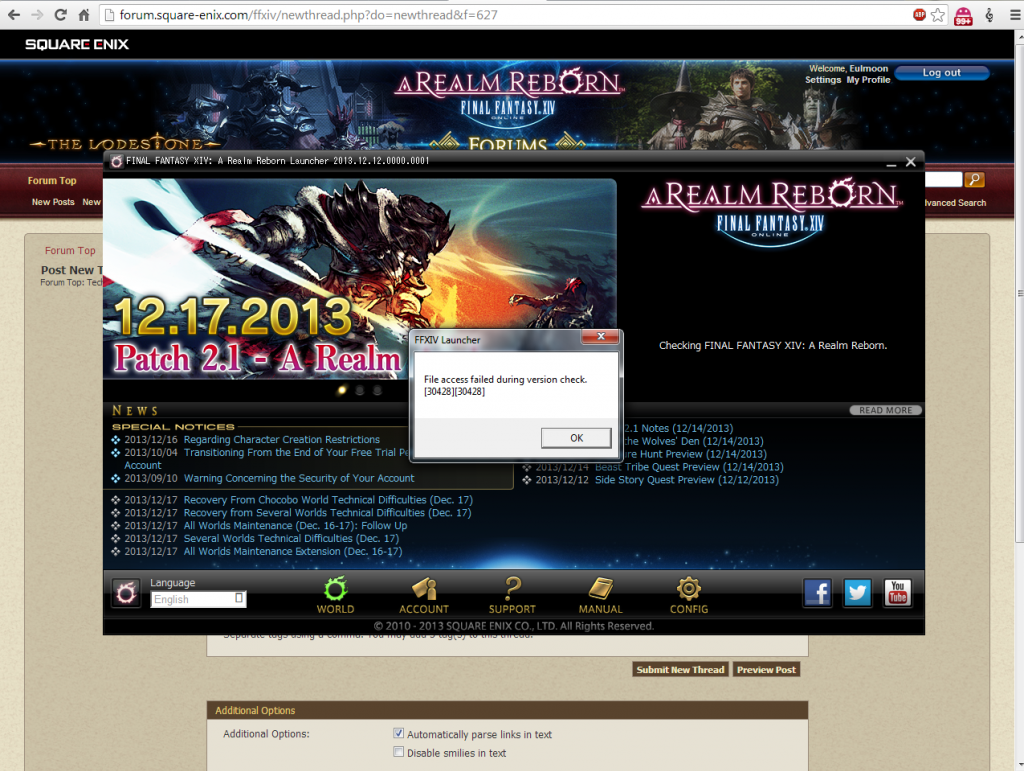
Task: Open the Support question mark icon
Action: (x=512, y=595)
